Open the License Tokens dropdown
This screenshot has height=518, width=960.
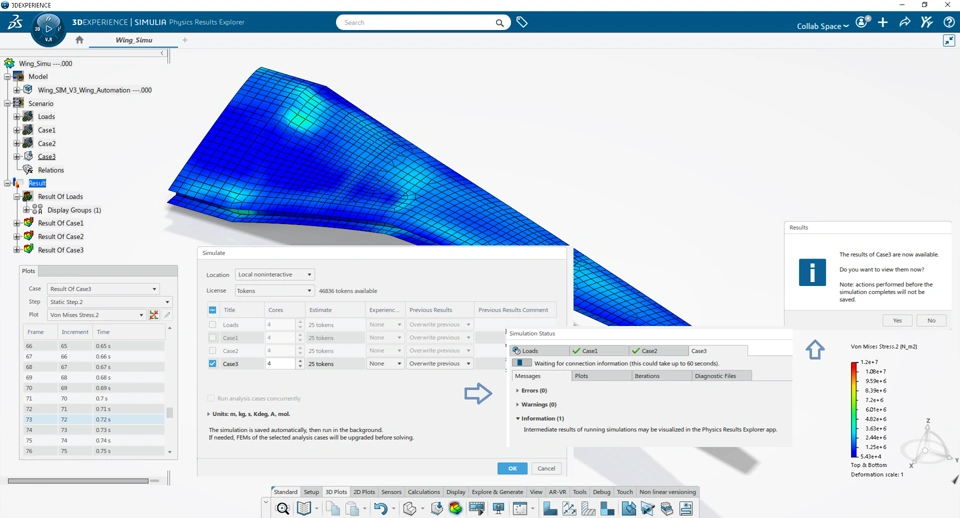pos(274,291)
